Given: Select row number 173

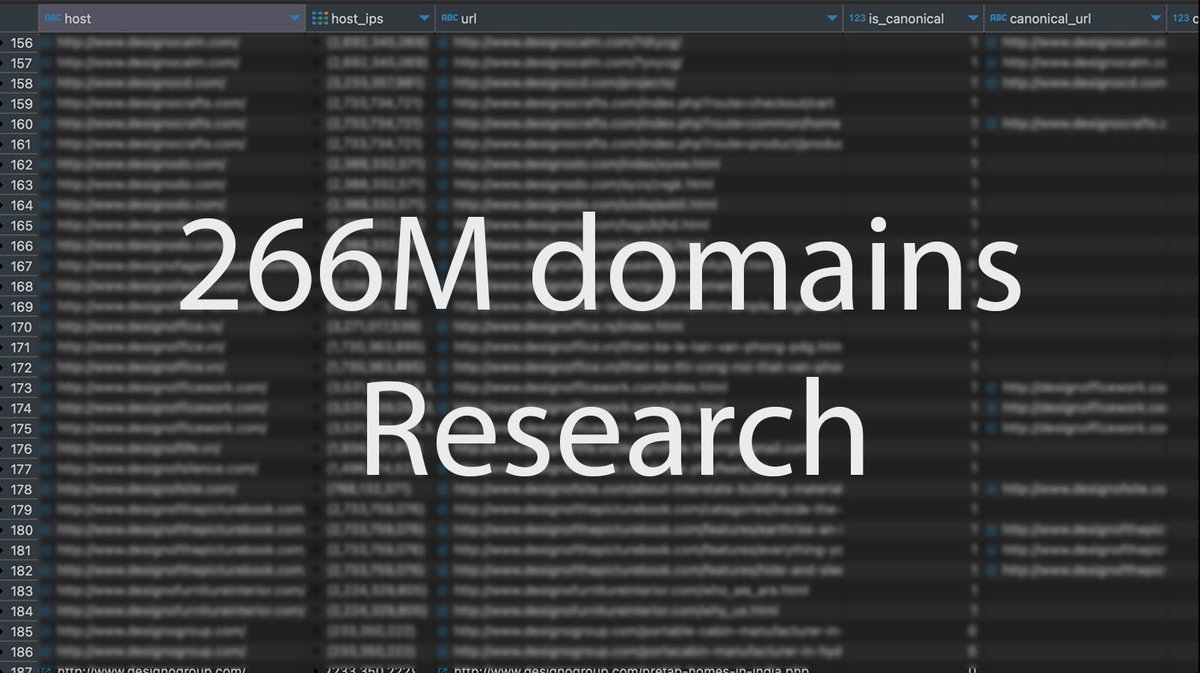Looking at the screenshot, I should pyautogui.click(x=21, y=388).
